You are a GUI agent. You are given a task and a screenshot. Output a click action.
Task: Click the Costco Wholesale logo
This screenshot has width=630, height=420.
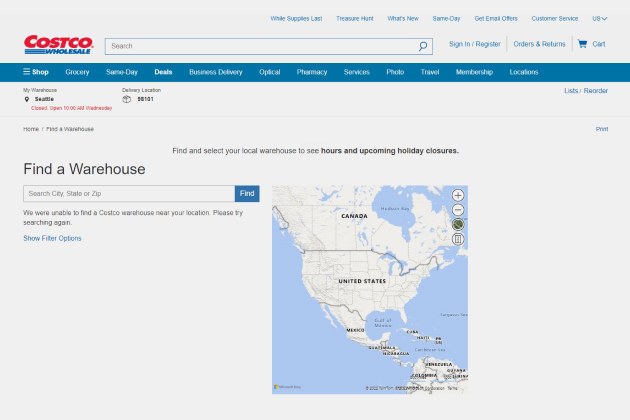pyautogui.click(x=58, y=44)
